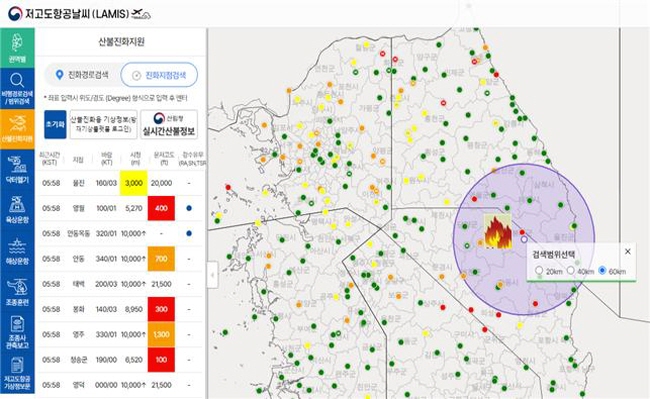Collapse the side panel with the arrow handle

click(x=213, y=274)
